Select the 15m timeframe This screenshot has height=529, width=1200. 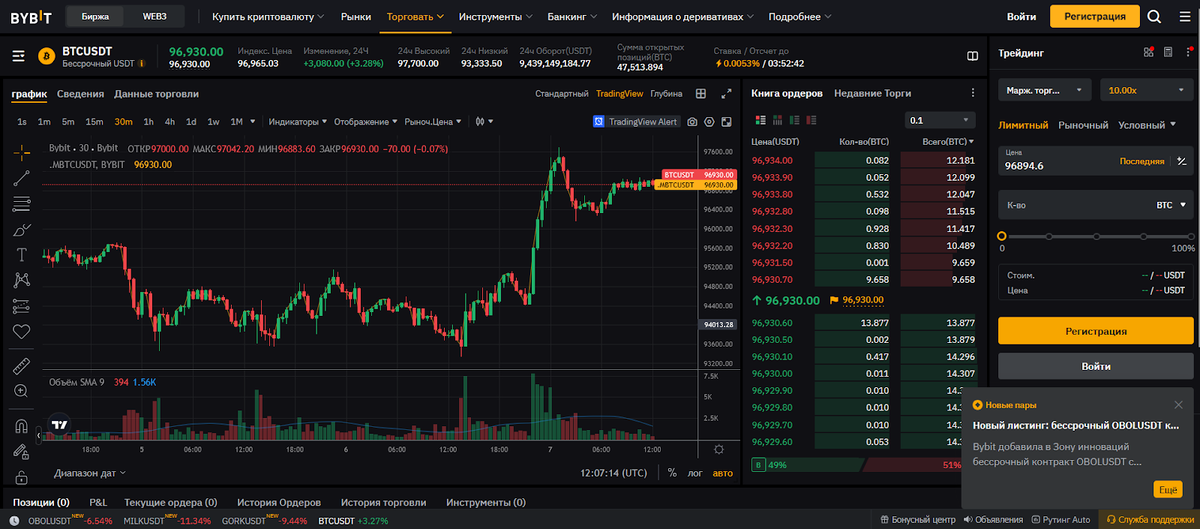click(94, 122)
